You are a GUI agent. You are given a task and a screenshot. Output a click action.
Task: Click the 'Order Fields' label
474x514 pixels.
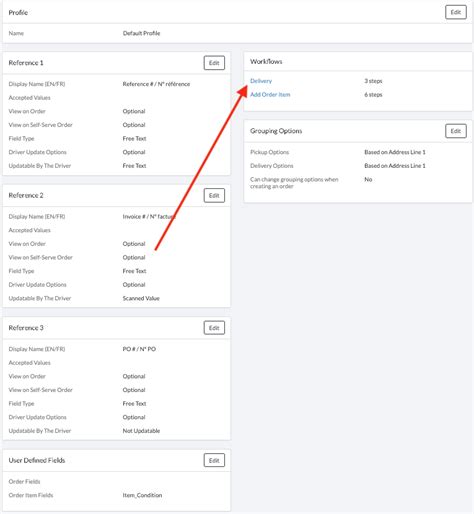(x=24, y=482)
